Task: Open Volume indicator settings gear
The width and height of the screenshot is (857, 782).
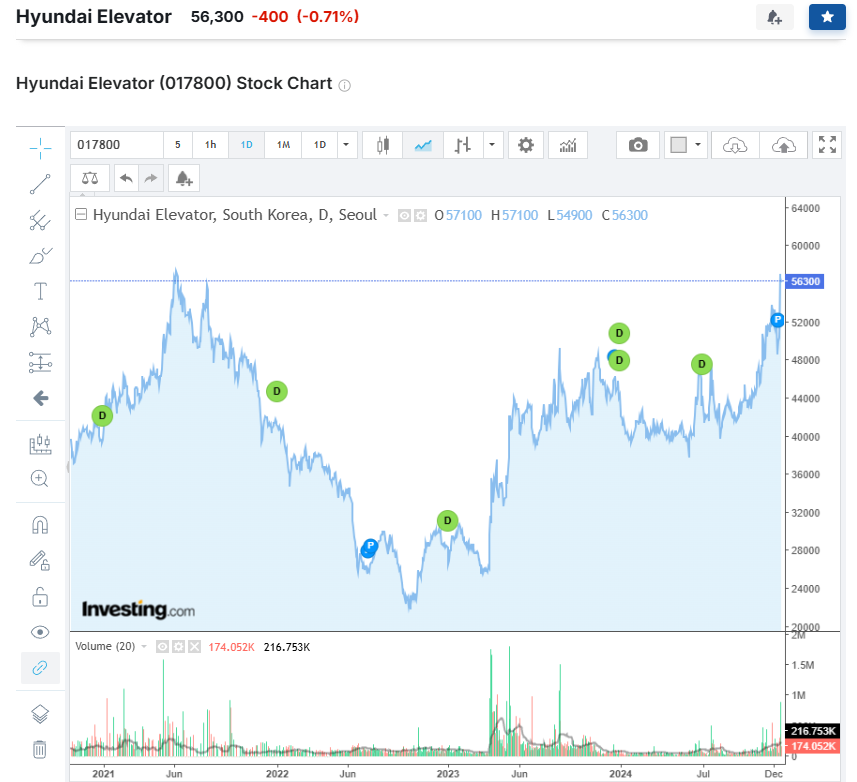Action: (x=179, y=647)
